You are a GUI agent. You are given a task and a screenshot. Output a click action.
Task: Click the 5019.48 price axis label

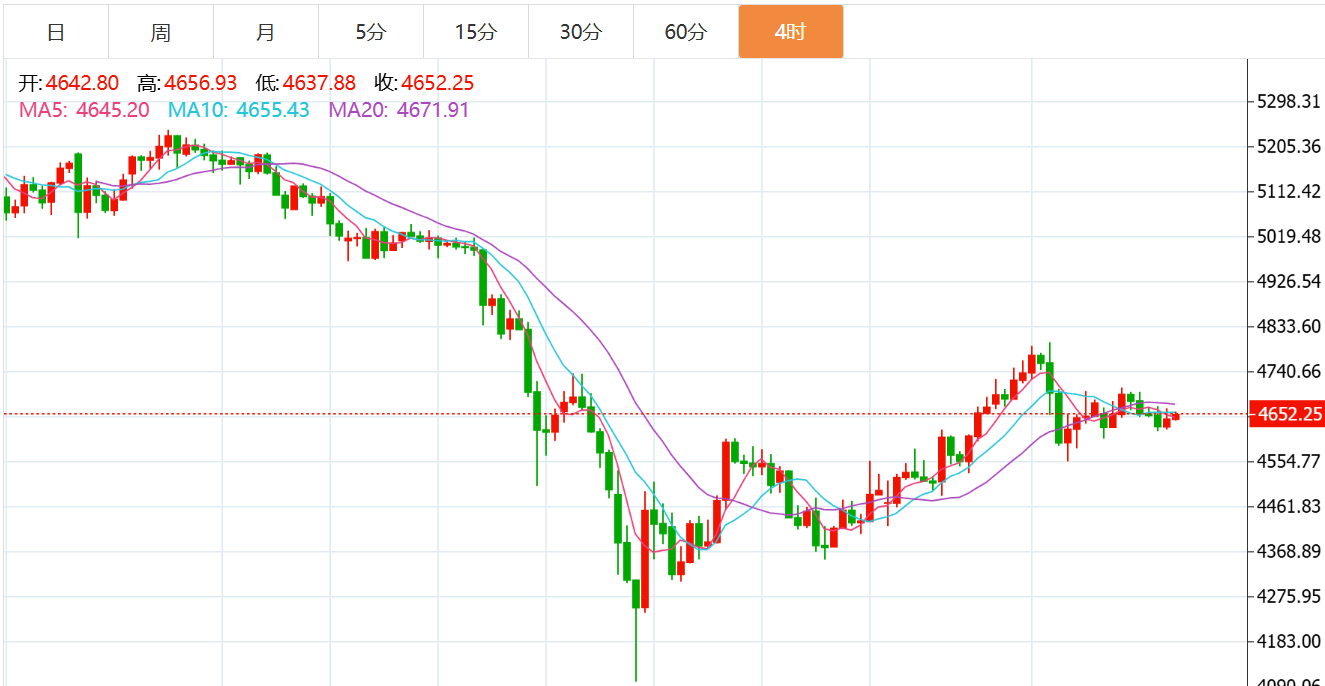pyautogui.click(x=1290, y=236)
